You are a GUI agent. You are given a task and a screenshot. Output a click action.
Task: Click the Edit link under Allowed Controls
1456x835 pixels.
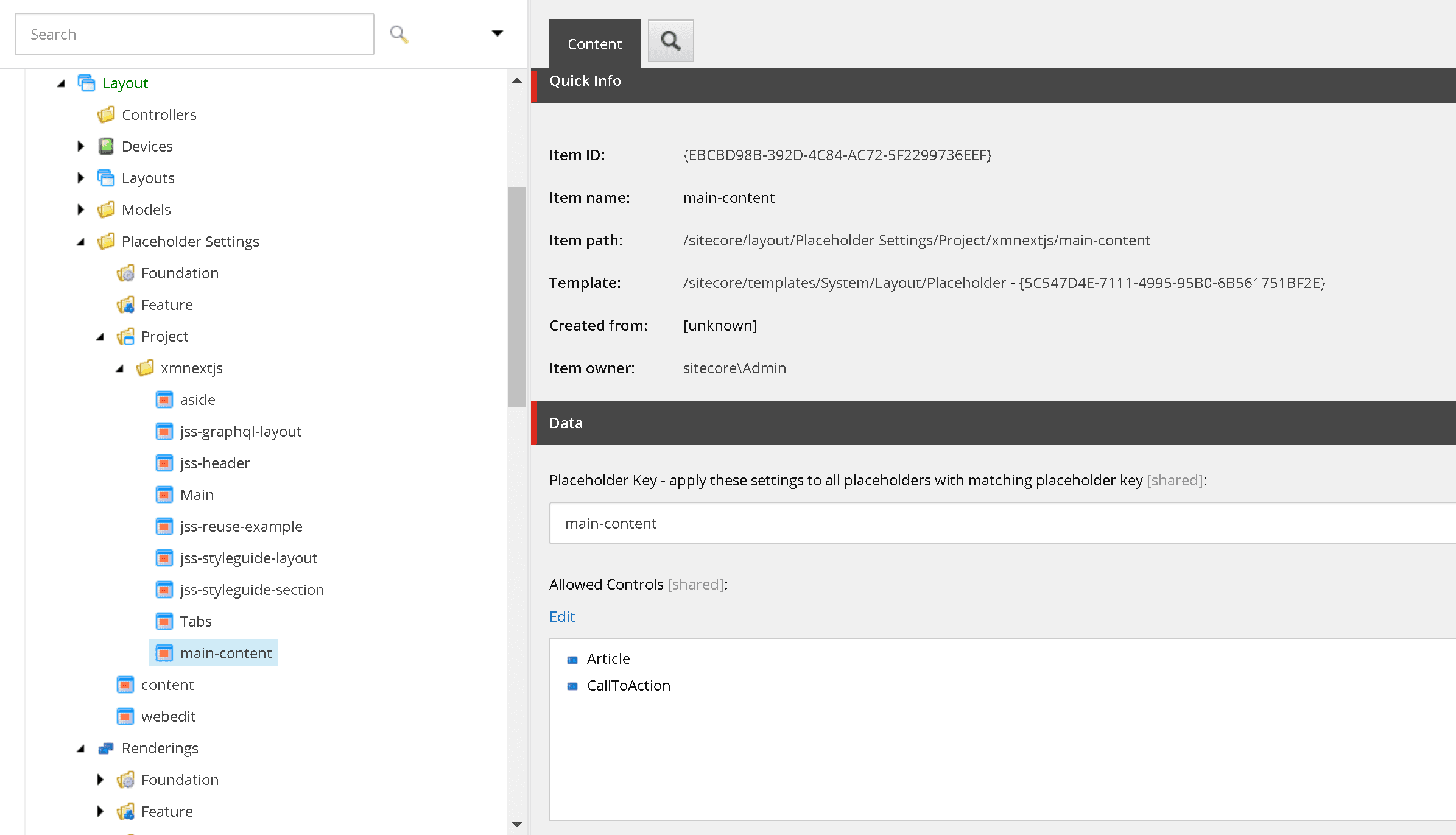coord(561,616)
